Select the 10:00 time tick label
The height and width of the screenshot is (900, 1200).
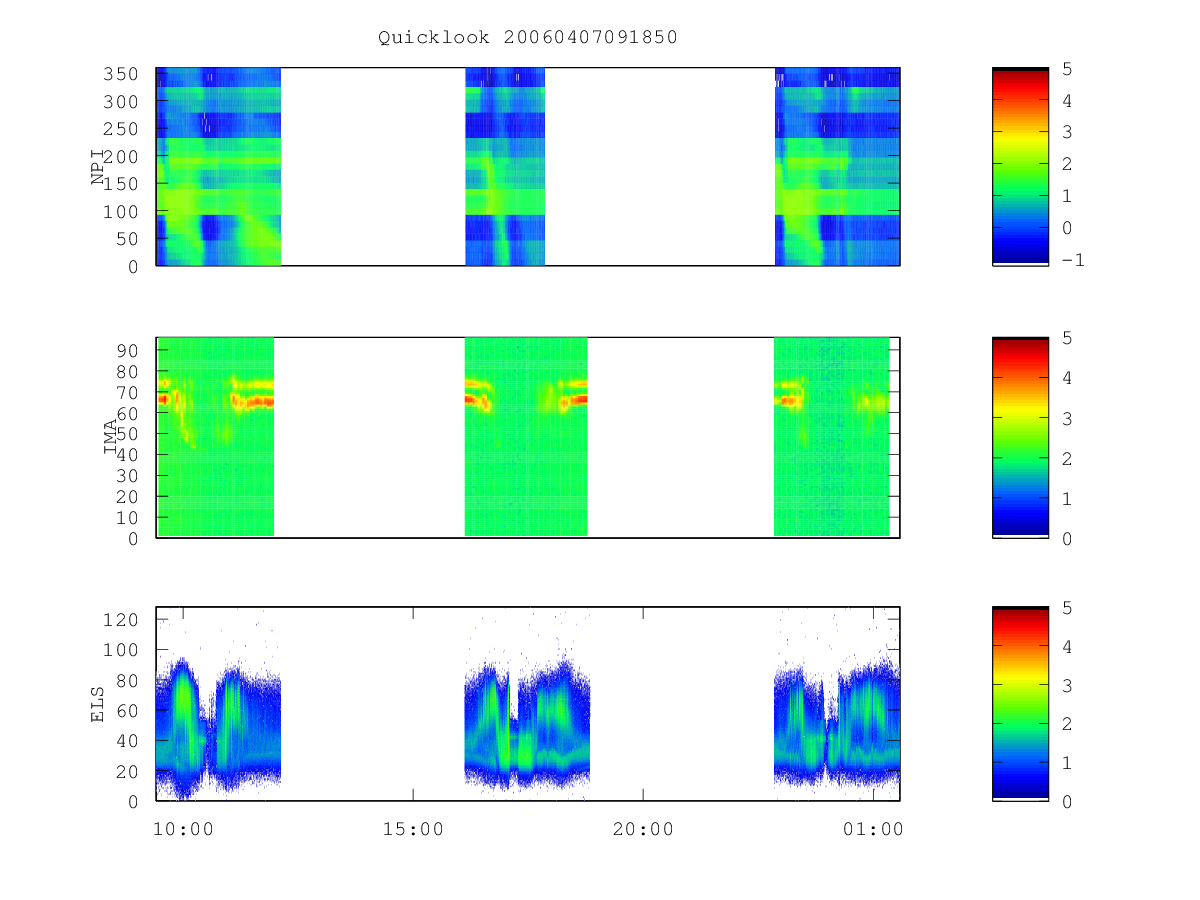click(185, 829)
